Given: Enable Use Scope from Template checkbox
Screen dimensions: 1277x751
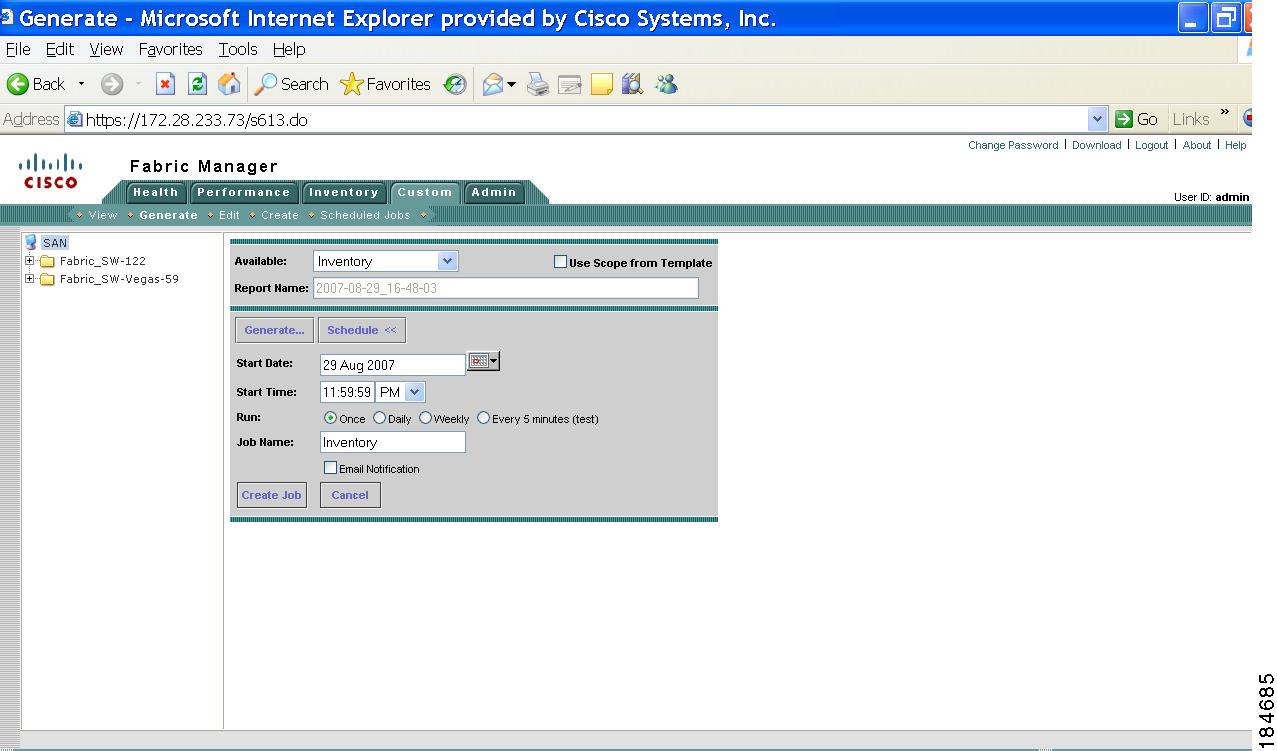Looking at the screenshot, I should click(x=560, y=262).
